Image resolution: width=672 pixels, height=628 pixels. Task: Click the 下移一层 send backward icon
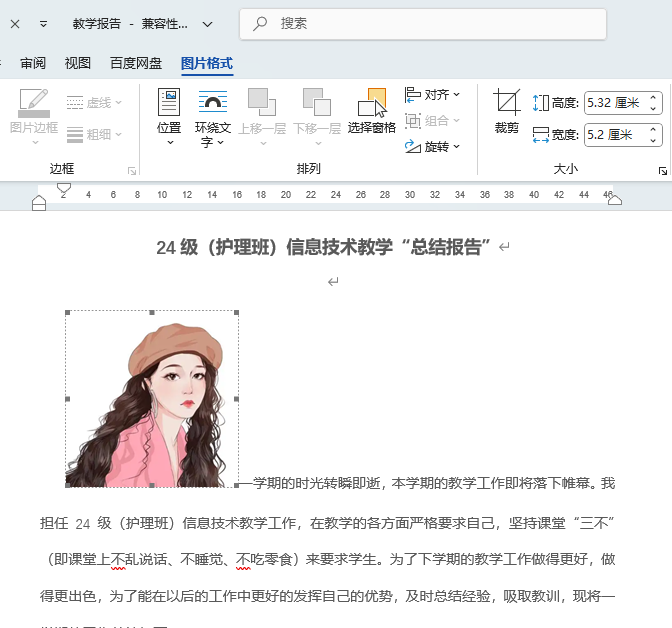[317, 102]
